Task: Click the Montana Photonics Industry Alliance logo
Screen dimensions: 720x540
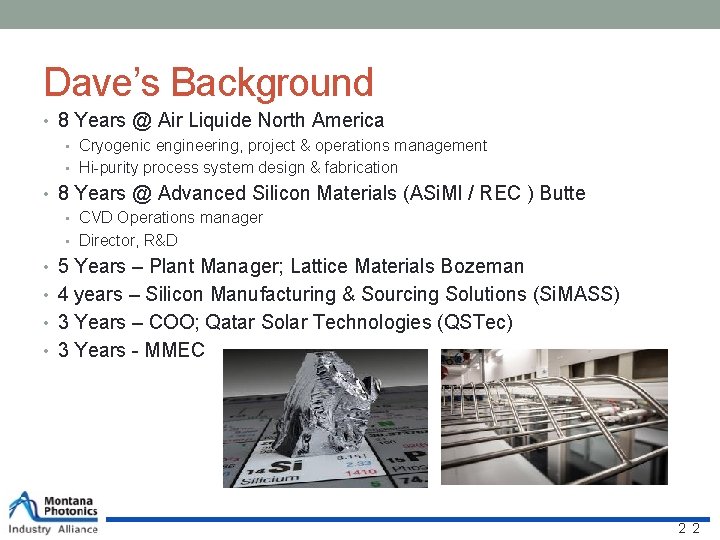Action: [x=53, y=513]
